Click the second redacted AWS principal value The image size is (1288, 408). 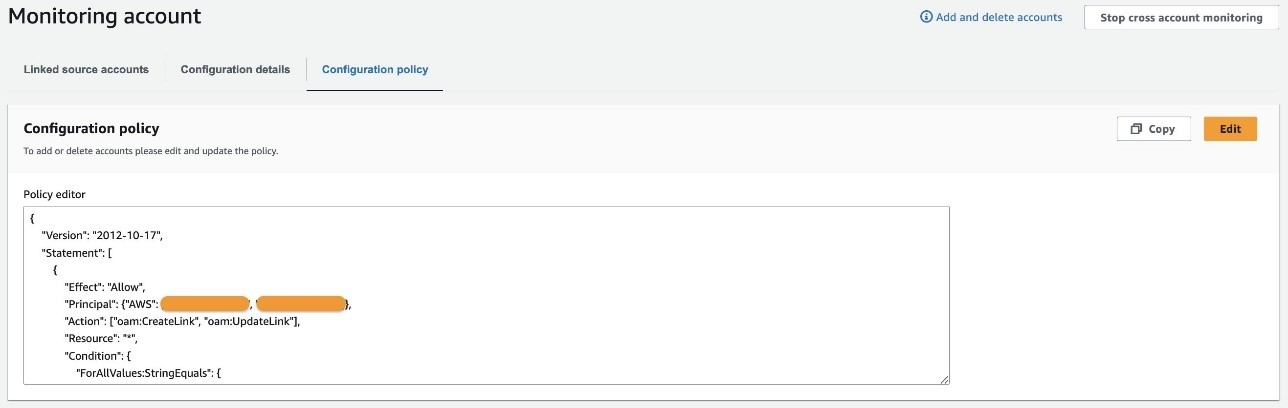click(301, 304)
